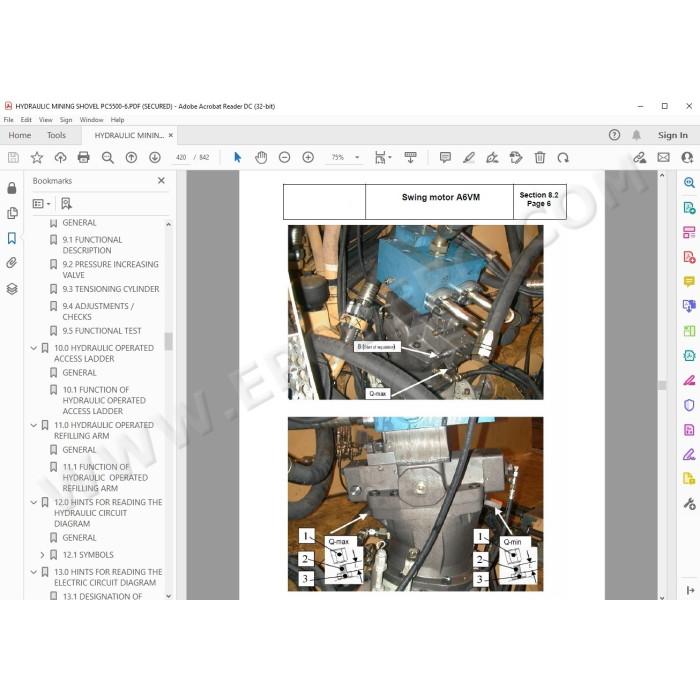Image resolution: width=700 pixels, height=700 pixels.
Task: Collapse 13.0 Hints for Reading Electric Circuit
Action: [34, 572]
